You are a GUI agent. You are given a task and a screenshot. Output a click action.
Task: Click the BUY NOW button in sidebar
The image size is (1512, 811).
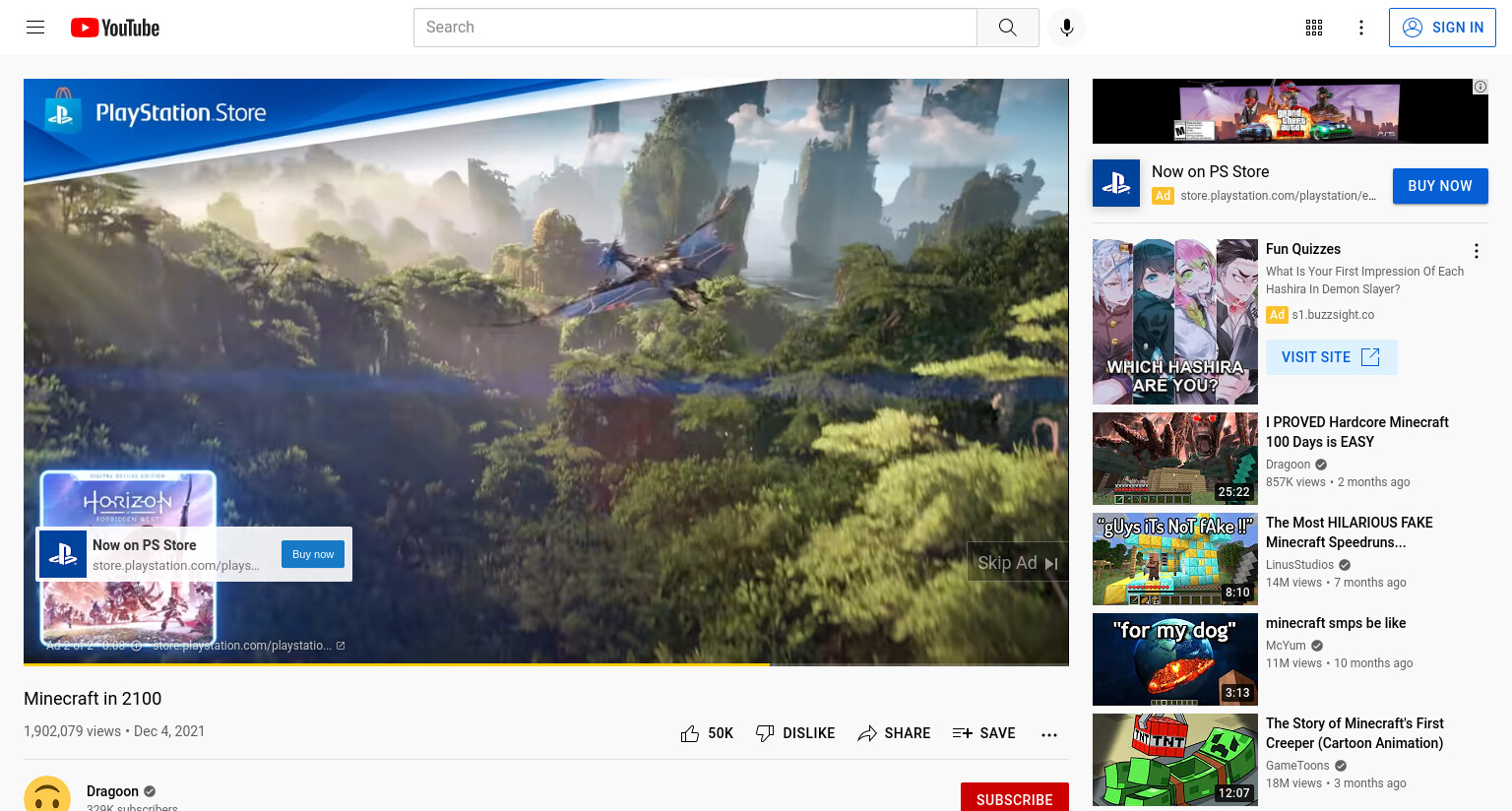coord(1440,186)
